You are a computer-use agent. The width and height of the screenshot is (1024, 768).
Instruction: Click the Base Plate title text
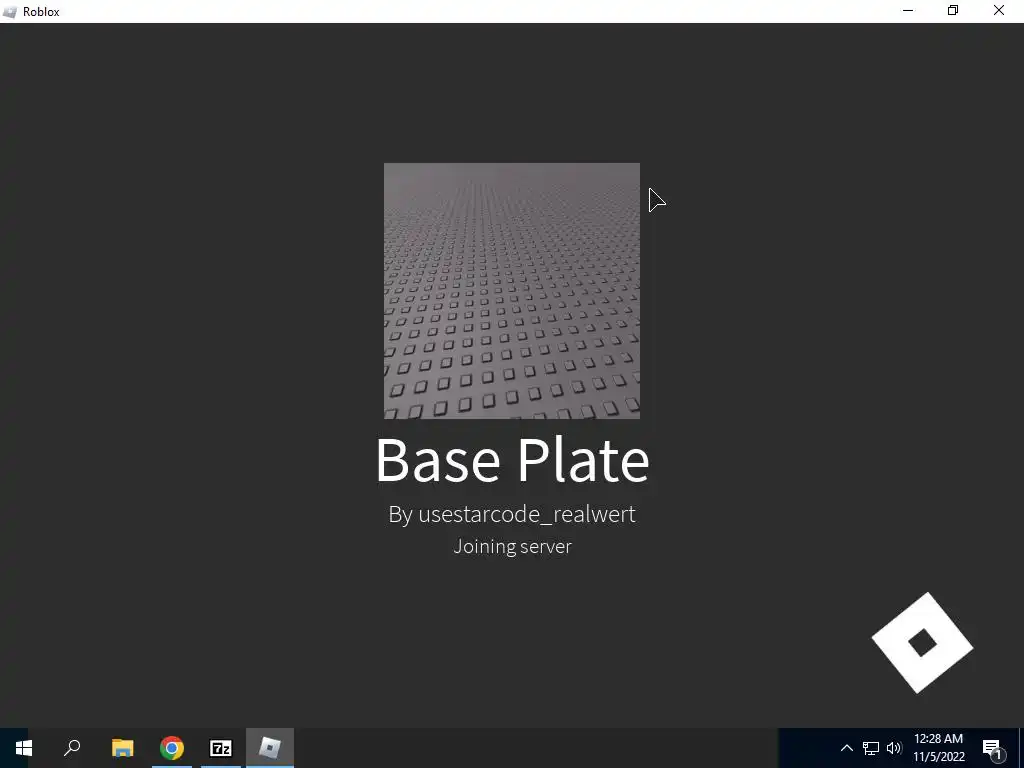[x=512, y=460]
